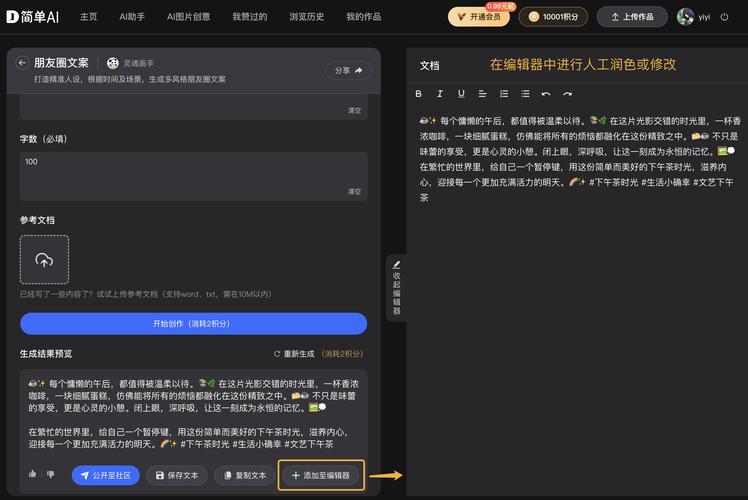Collapse editor via 收起编辑器 side tab
Viewport: 748px width, 500px height.
(x=396, y=288)
